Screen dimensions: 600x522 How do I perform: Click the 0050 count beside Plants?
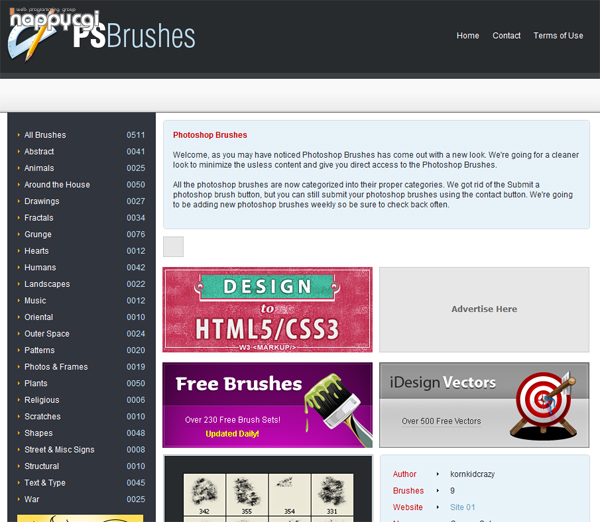pos(136,383)
